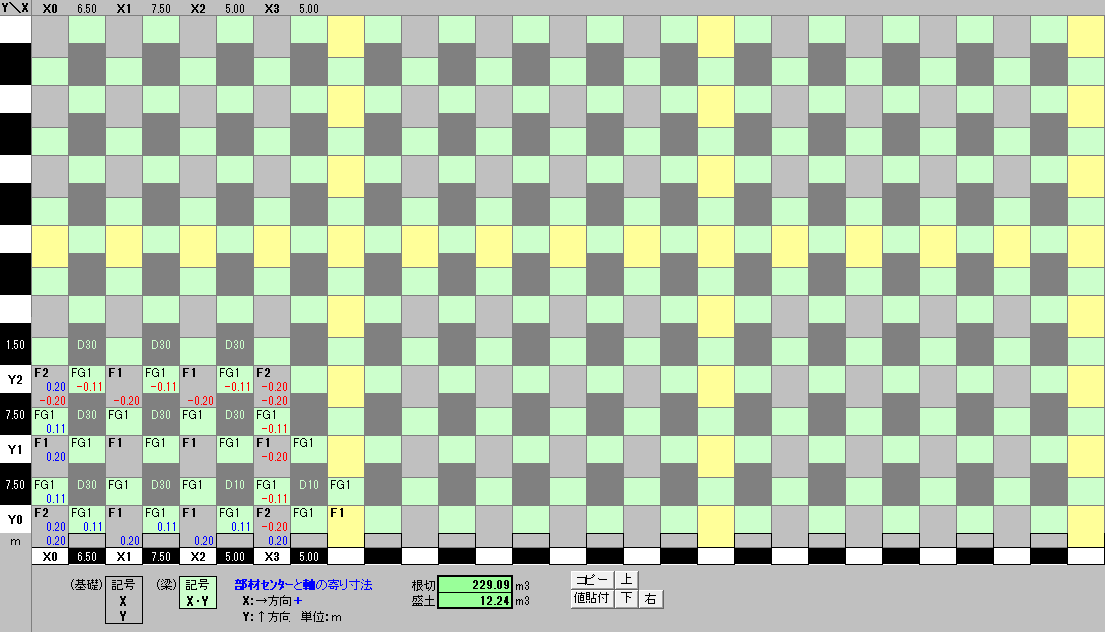Click the 1.50 span value in left column
1105x632 pixels.
15,345
